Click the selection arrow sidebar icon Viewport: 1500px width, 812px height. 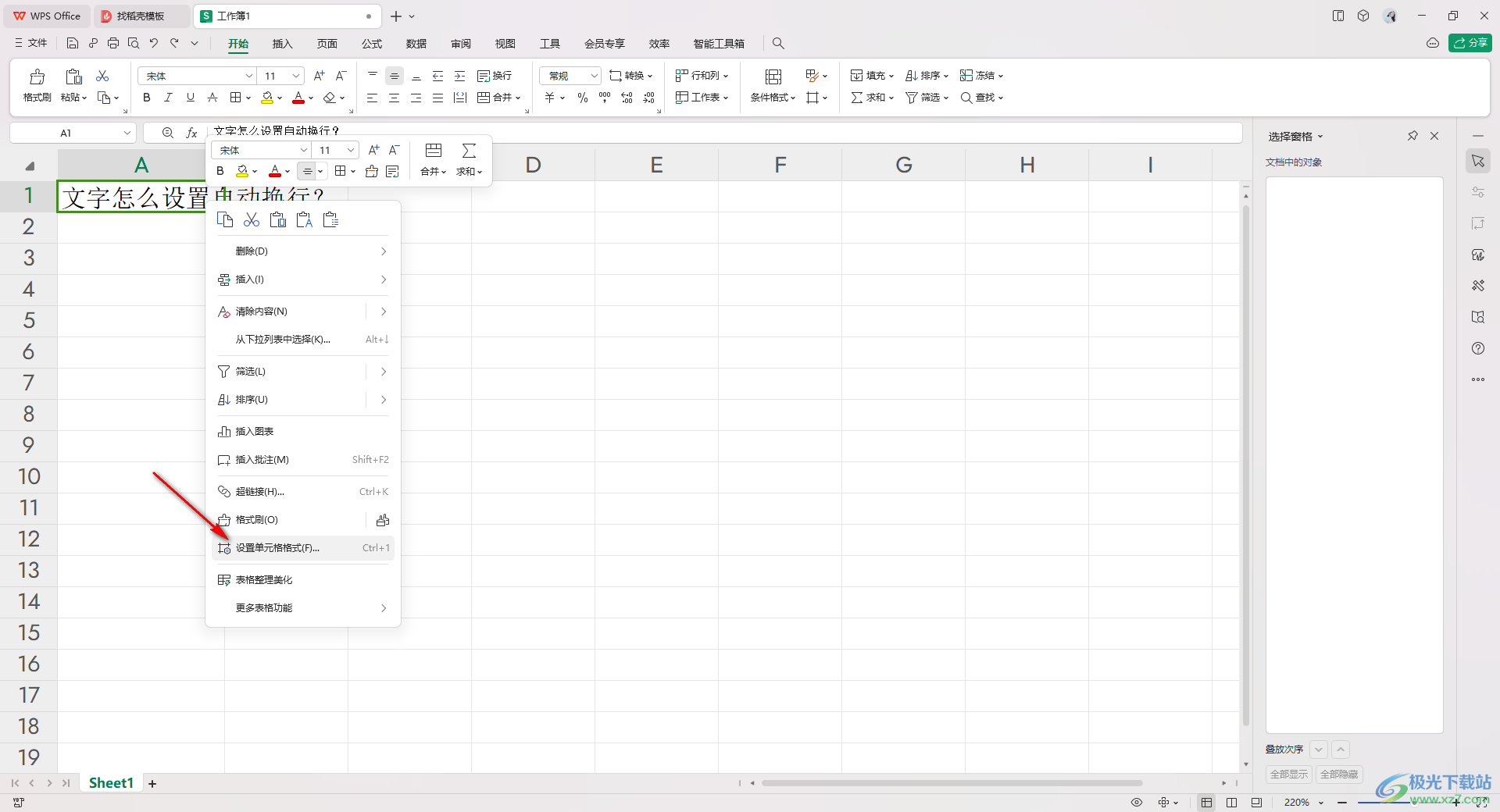(x=1478, y=161)
